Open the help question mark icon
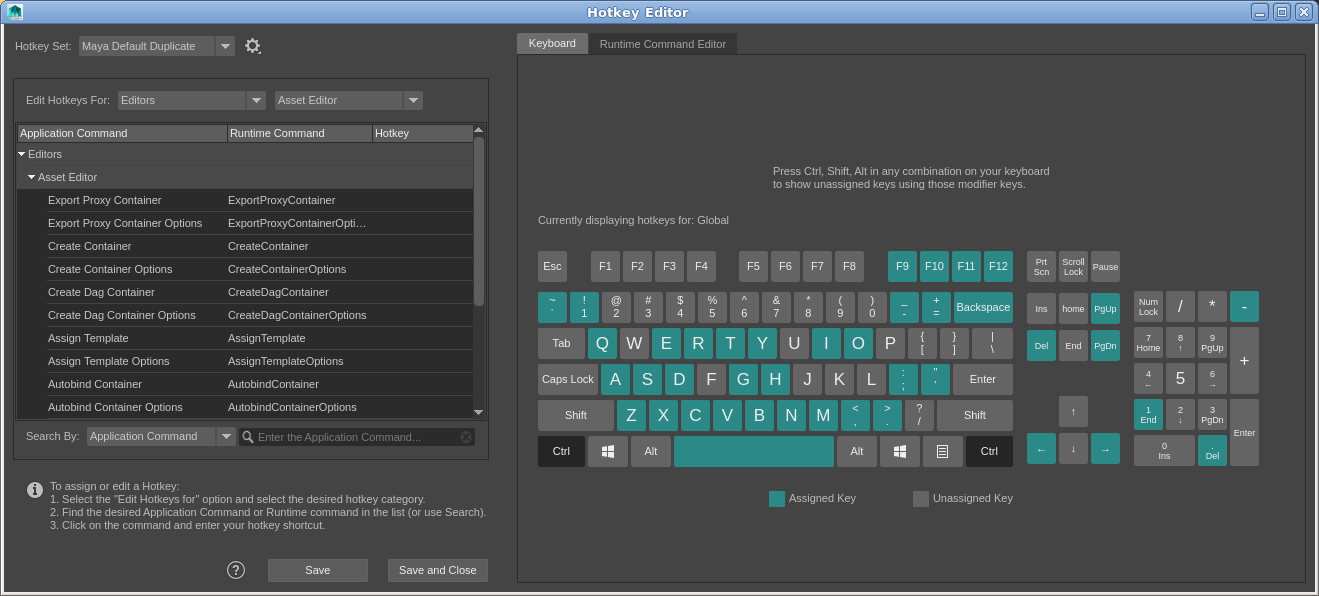Screen dimensions: 1319x596 point(236,570)
